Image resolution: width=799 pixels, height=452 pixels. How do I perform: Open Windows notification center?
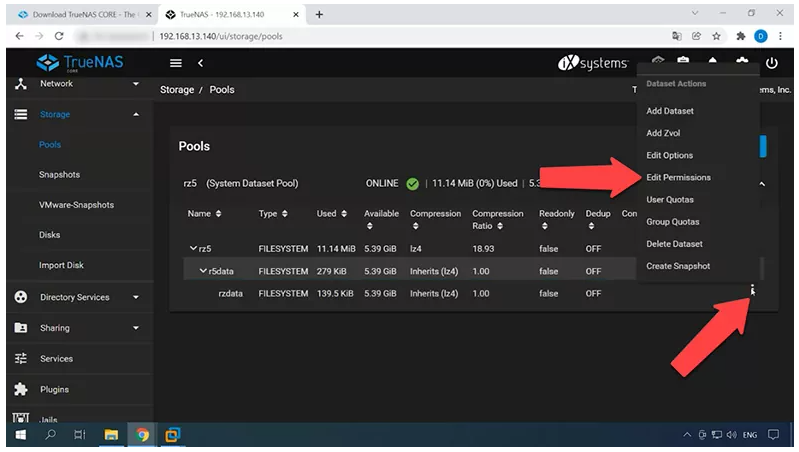tap(774, 435)
